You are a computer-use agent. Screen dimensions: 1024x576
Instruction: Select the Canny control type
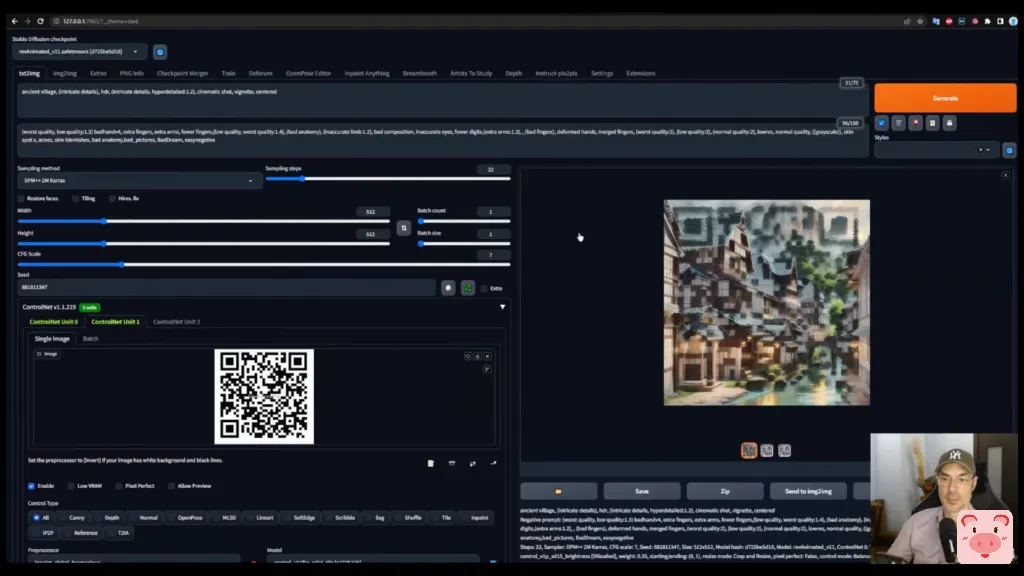71,518
